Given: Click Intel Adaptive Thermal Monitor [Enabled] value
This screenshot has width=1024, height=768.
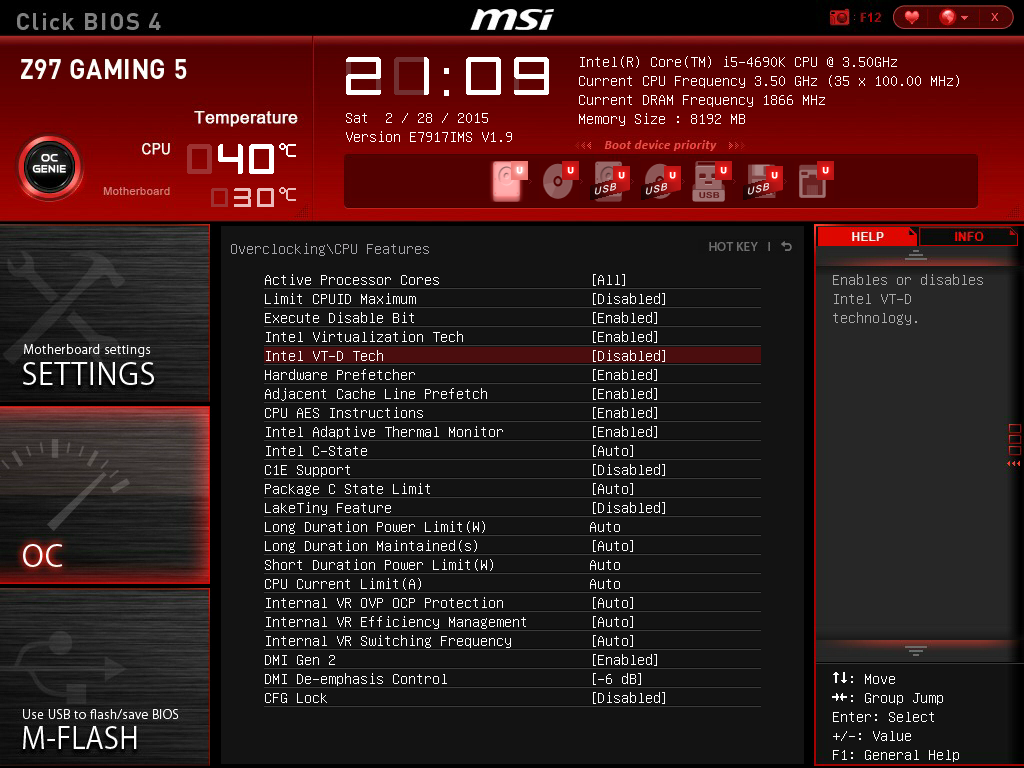Looking at the screenshot, I should tap(624, 432).
